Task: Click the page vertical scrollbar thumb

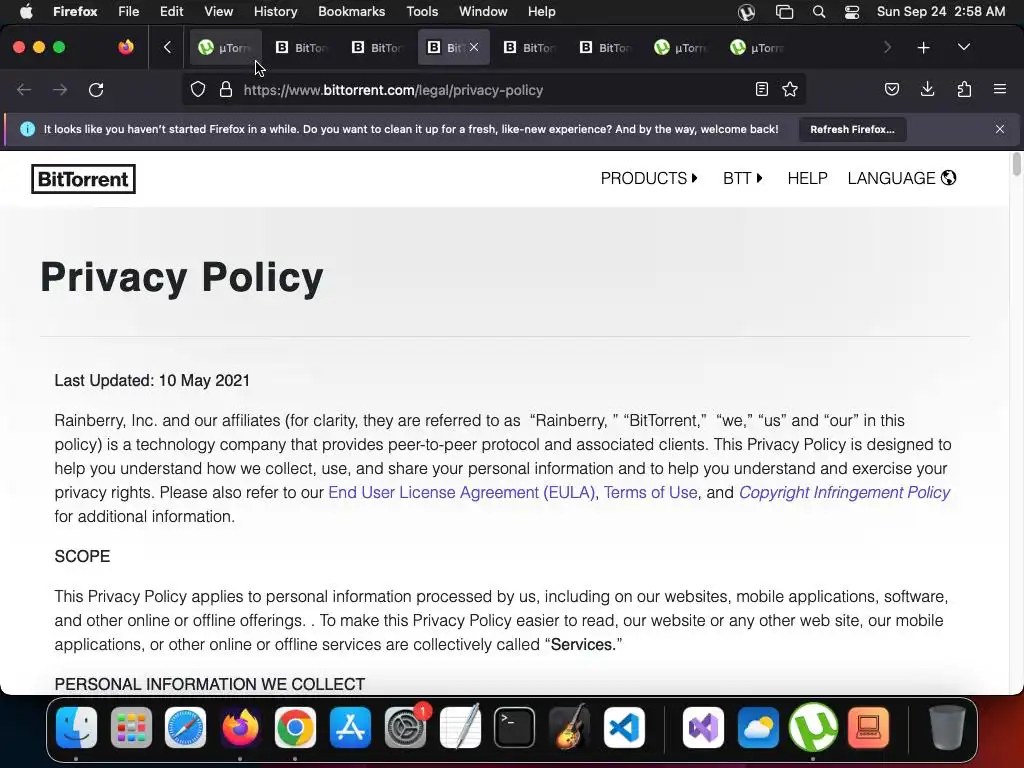Action: 1016,163
